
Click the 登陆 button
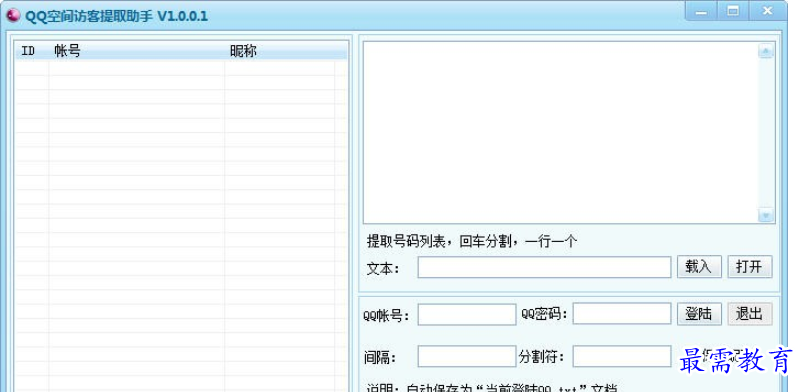[x=699, y=314]
